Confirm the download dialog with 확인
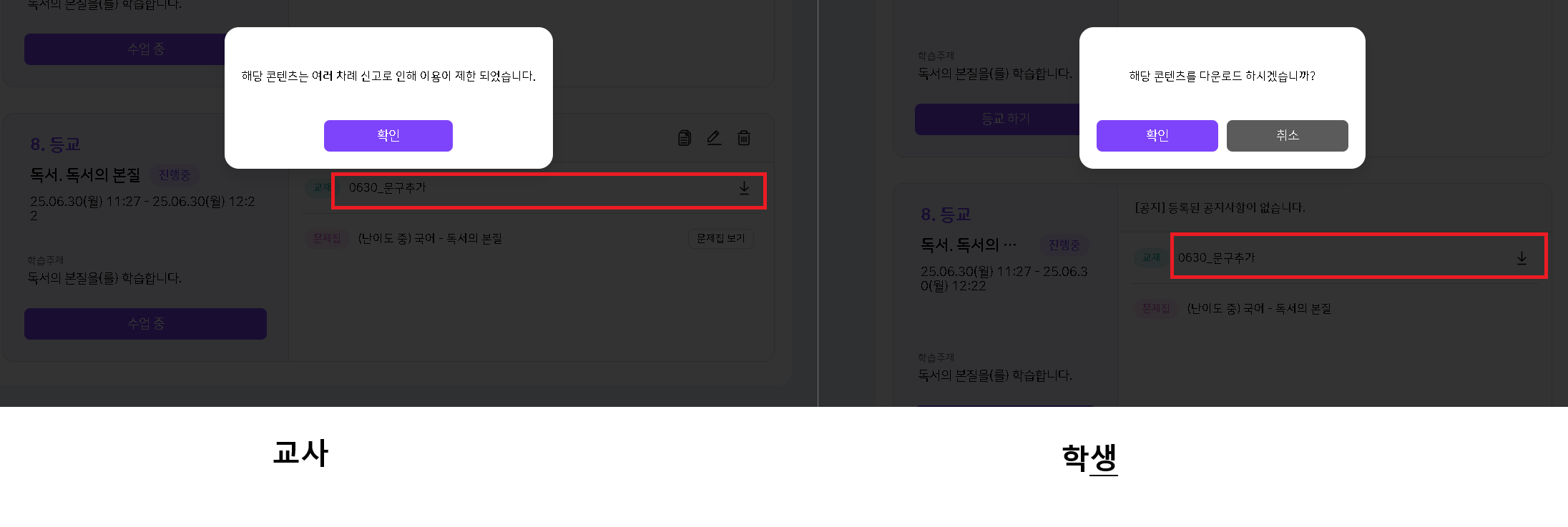Screen dimensions: 1568x527 [x=1157, y=136]
